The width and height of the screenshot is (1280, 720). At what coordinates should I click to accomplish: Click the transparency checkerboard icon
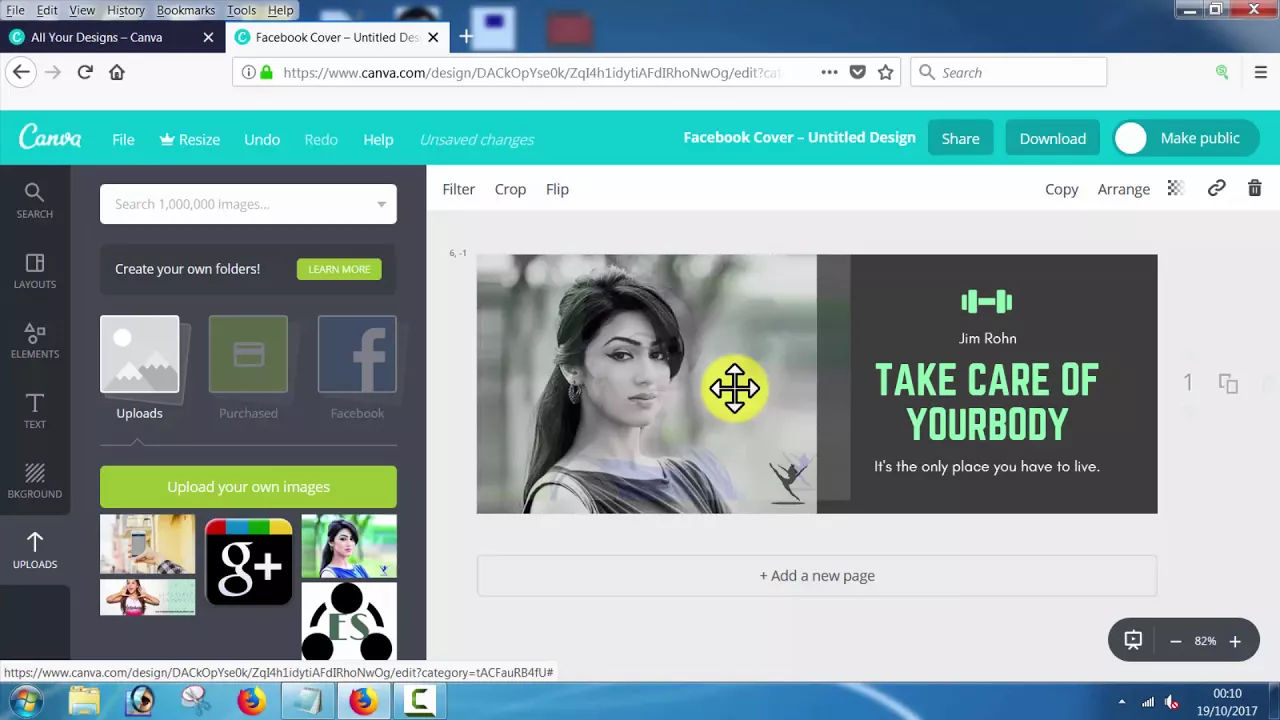[x=1176, y=188]
